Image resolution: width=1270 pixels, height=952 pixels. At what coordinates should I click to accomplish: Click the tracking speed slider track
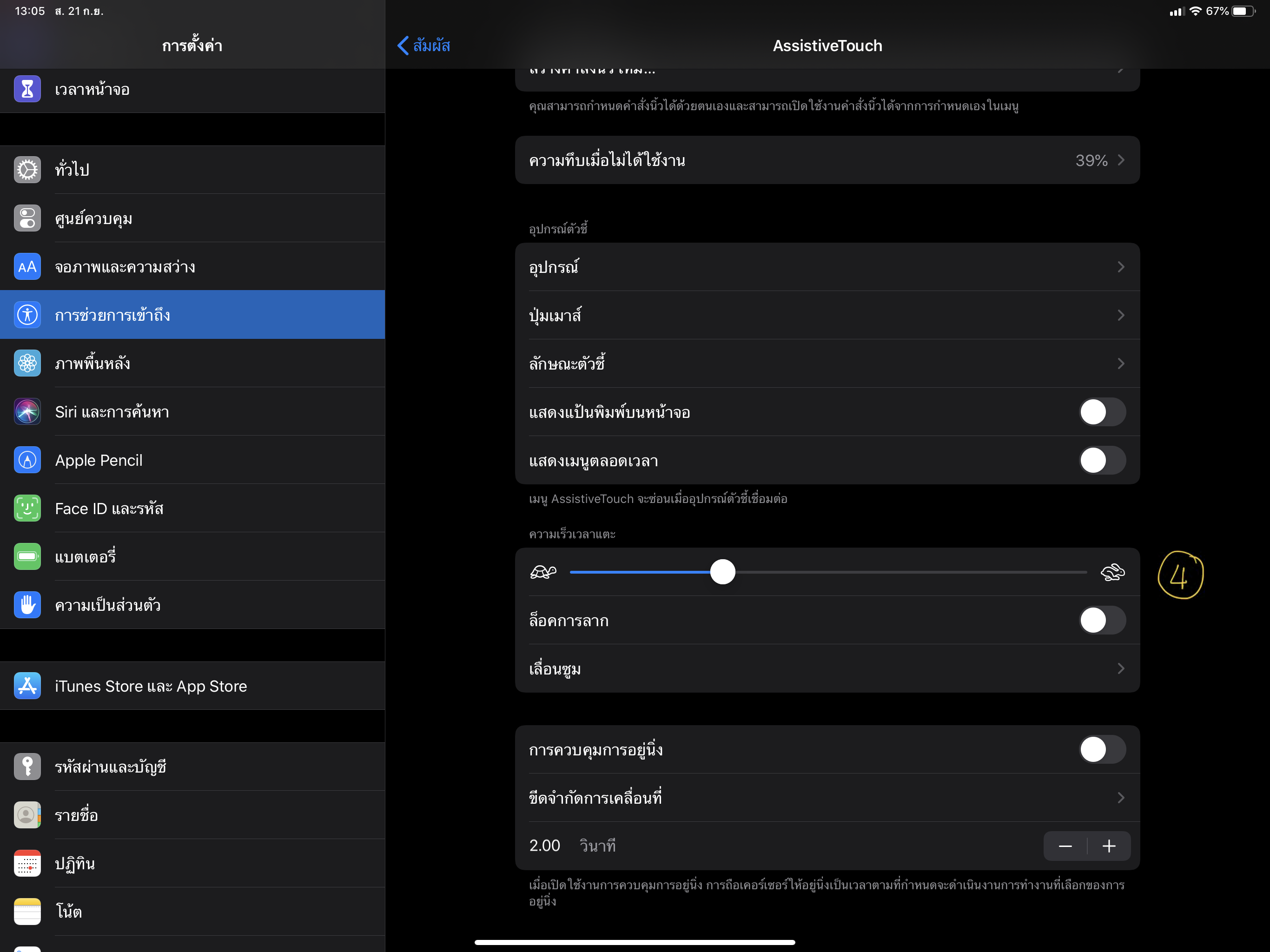(828, 572)
